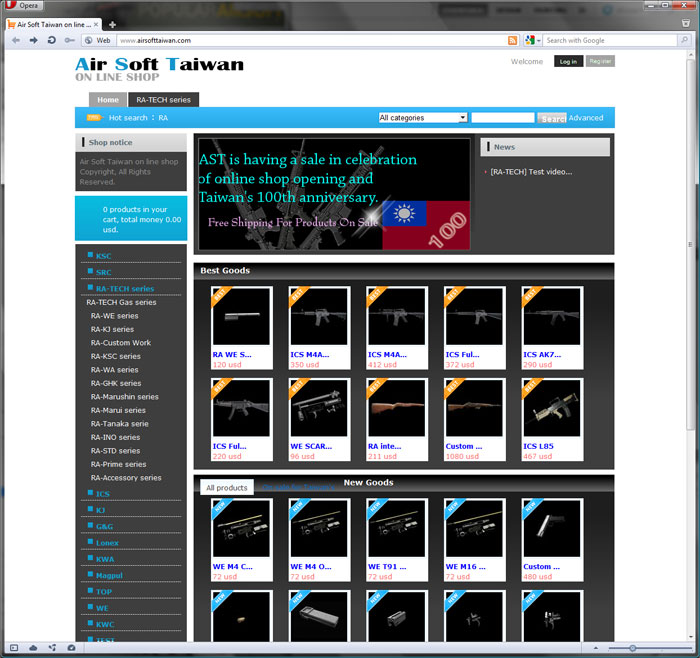Open the Opera Link cloud icon

(33, 648)
